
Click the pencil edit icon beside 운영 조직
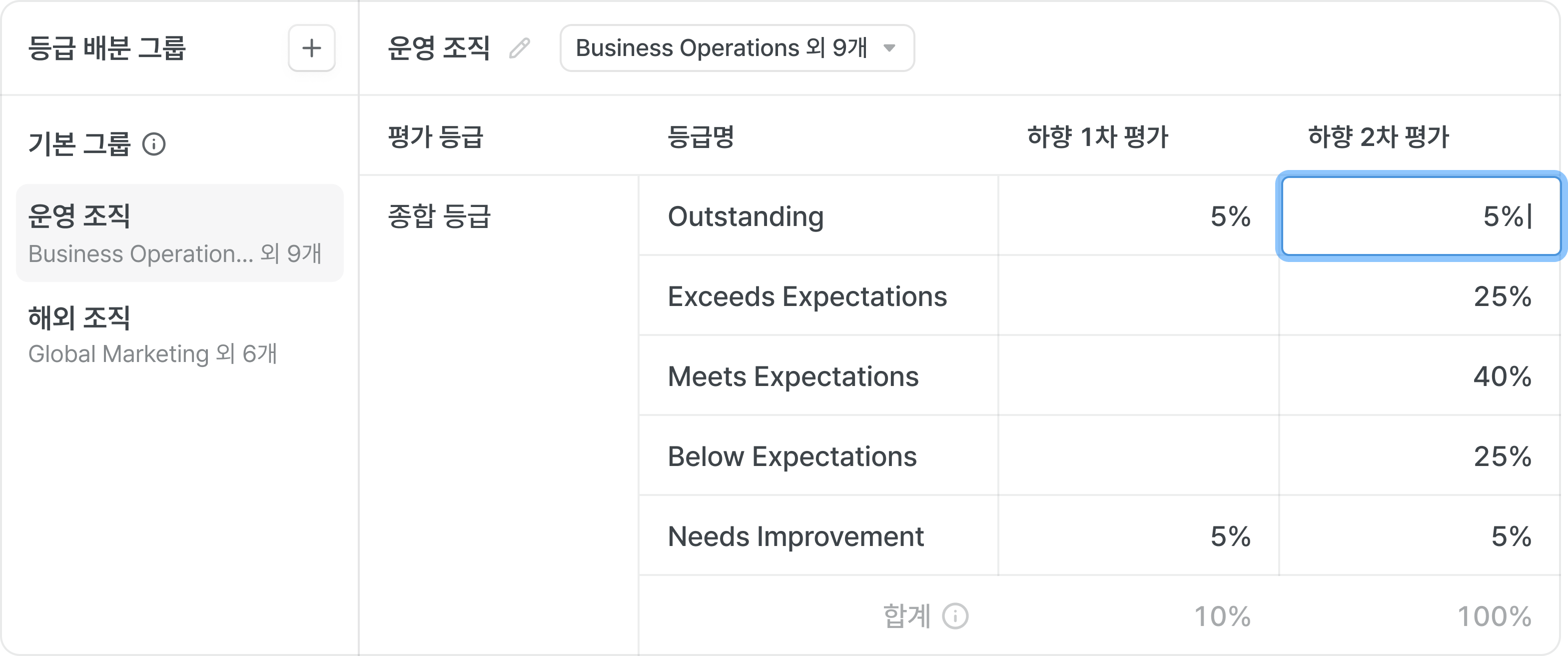pos(519,48)
